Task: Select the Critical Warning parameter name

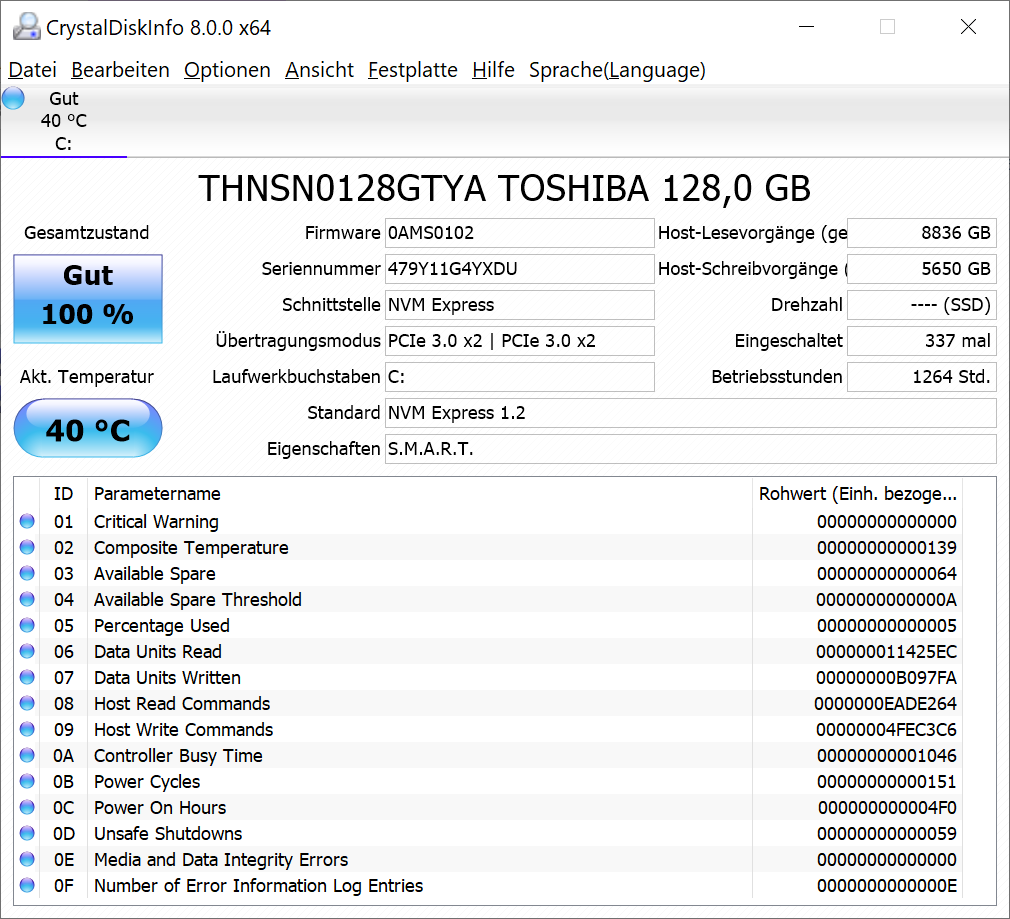Action: 157,522
